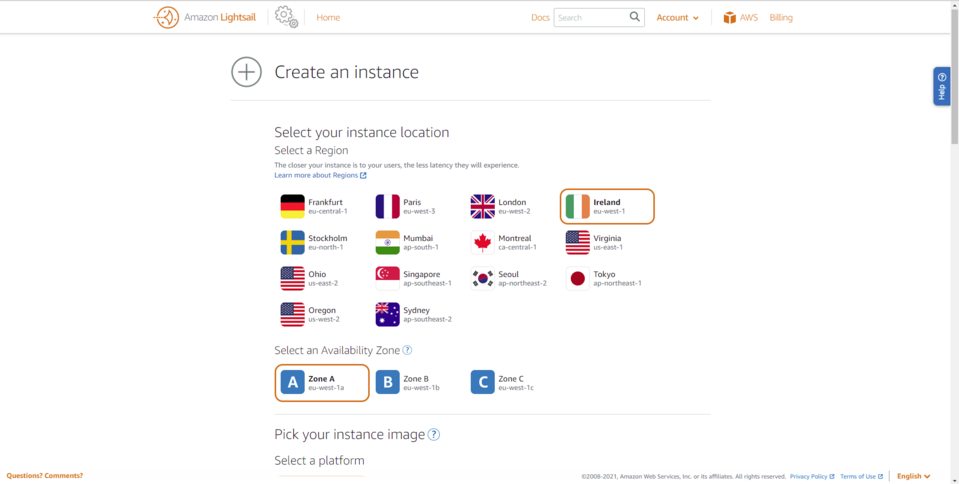
Task: Click the Singapore flag icon
Action: point(387,279)
